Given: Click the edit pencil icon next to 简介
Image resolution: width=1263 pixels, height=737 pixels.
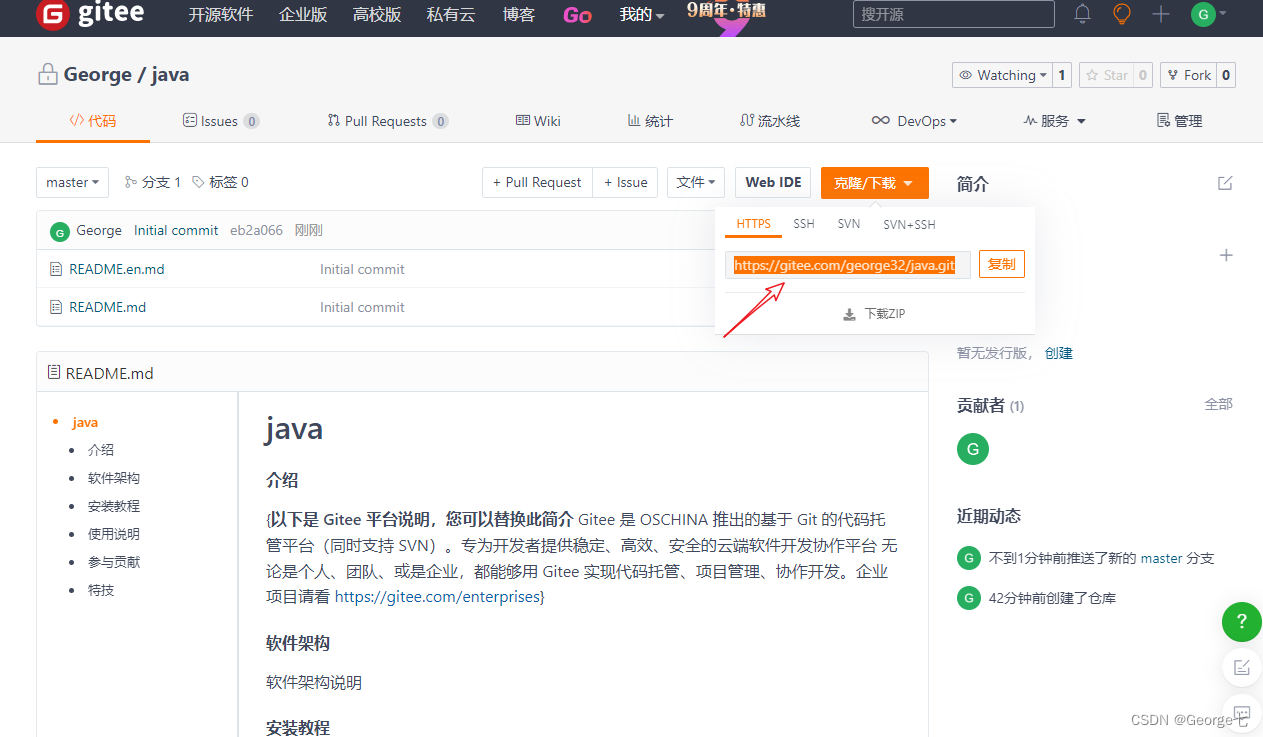Looking at the screenshot, I should pos(1225,183).
